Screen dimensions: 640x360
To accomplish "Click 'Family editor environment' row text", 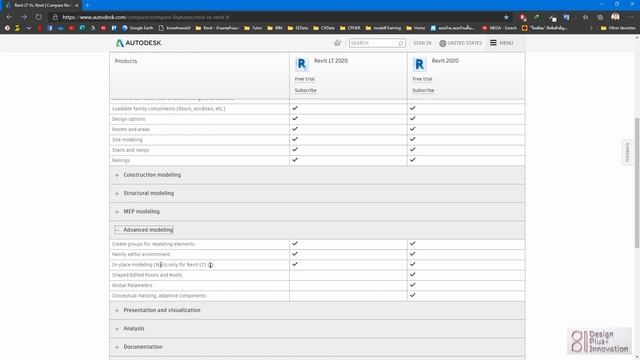I will point(141,254).
